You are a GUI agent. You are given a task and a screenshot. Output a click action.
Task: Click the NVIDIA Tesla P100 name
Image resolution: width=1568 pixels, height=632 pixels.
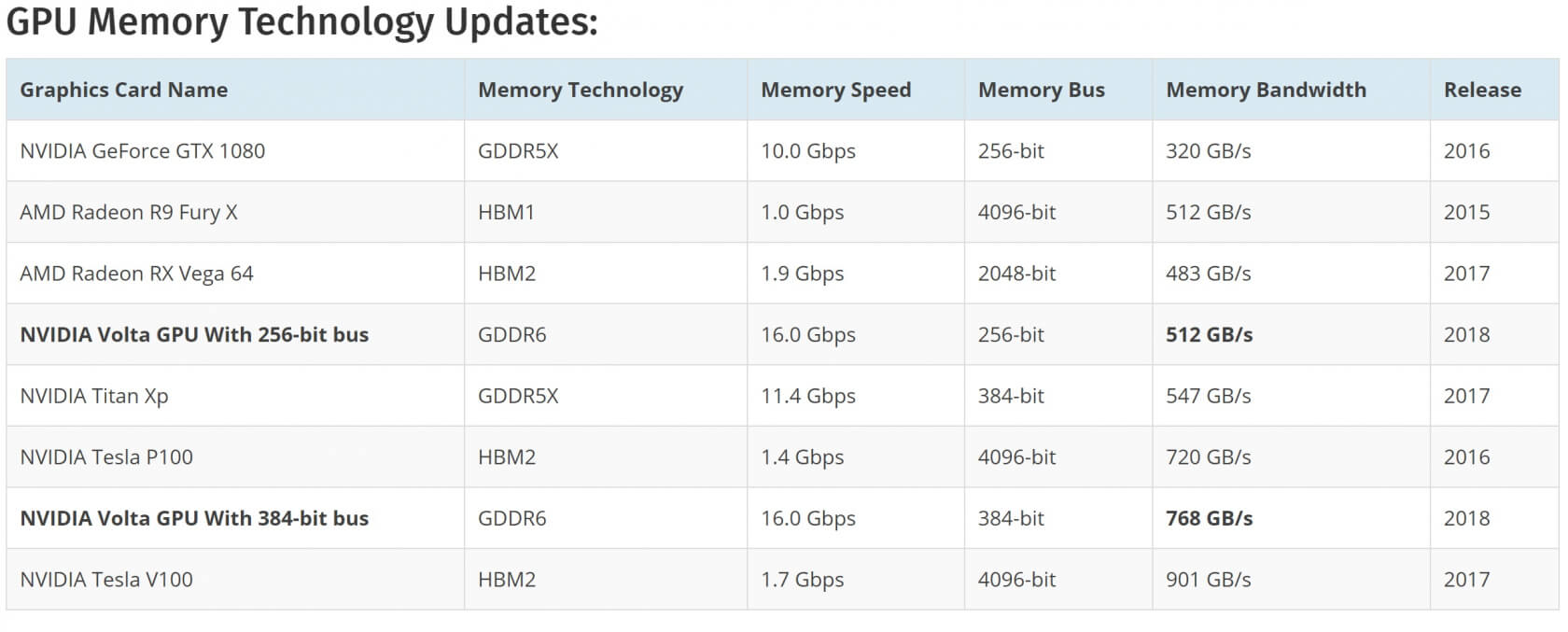click(106, 457)
